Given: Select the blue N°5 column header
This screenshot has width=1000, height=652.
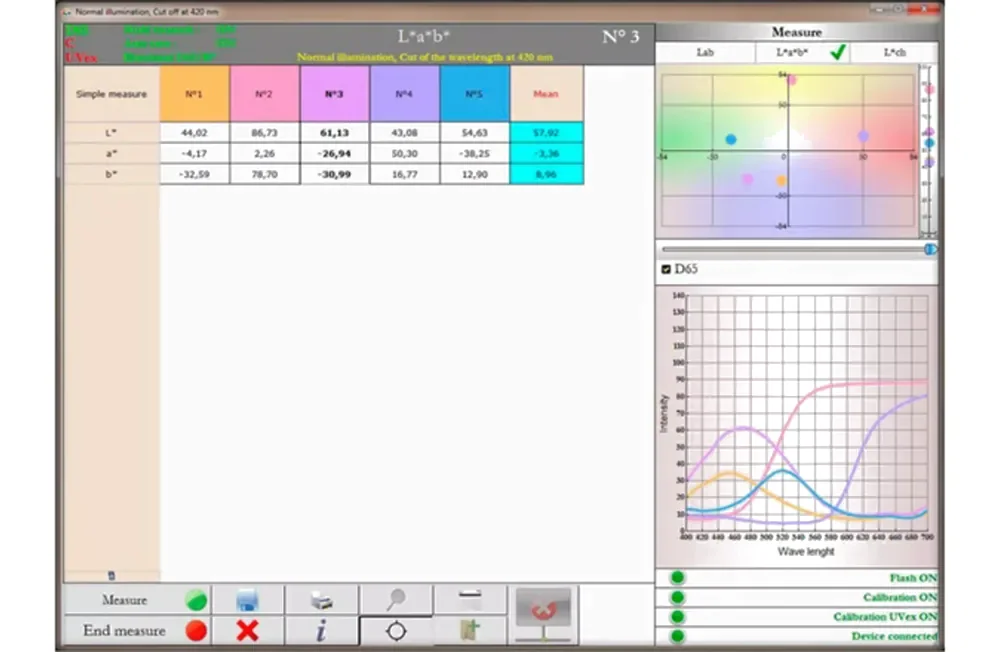Looking at the screenshot, I should pyautogui.click(x=474, y=94).
